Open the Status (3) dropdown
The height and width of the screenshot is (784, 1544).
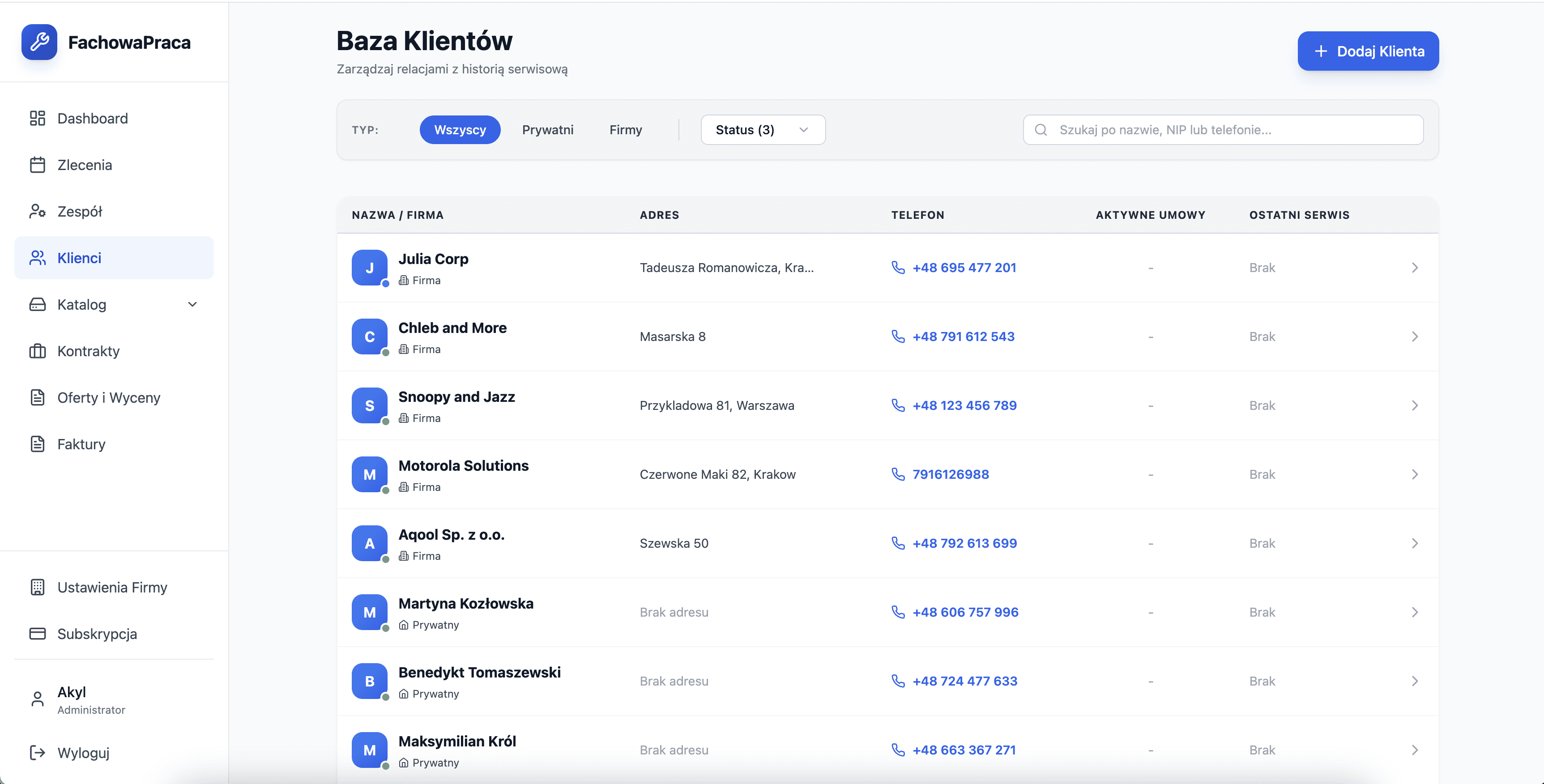(763, 129)
